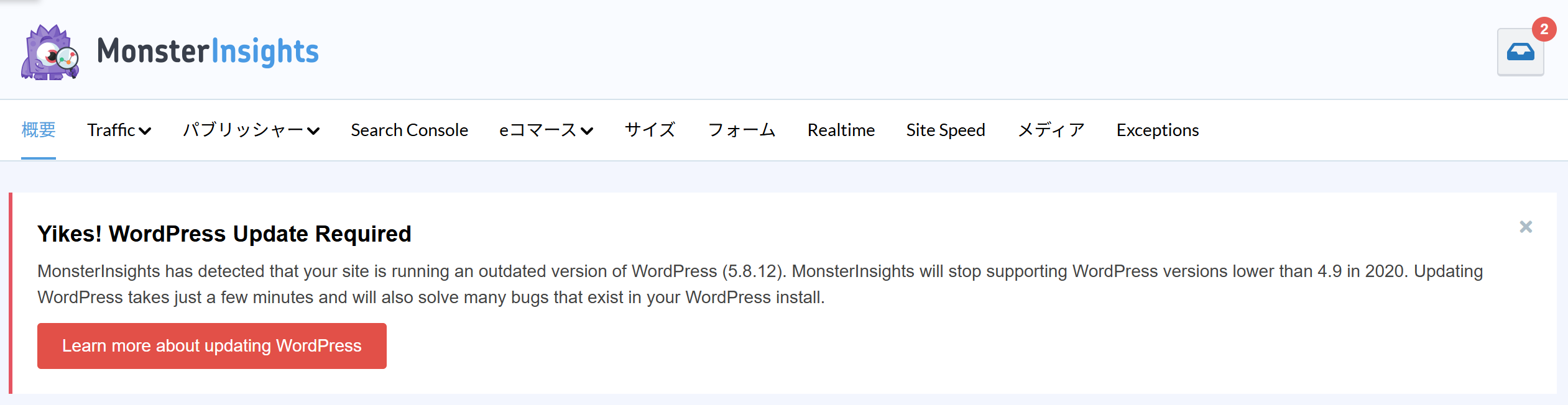The width and height of the screenshot is (1568, 405).
Task: Click the Yikes! WordPress Update Required heading
Action: [x=224, y=234]
